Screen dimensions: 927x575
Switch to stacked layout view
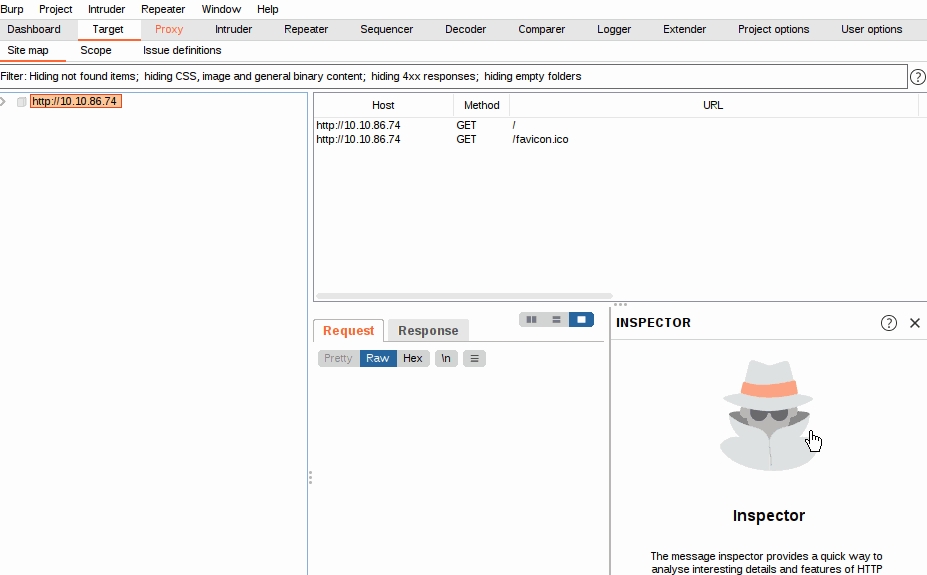(x=557, y=320)
